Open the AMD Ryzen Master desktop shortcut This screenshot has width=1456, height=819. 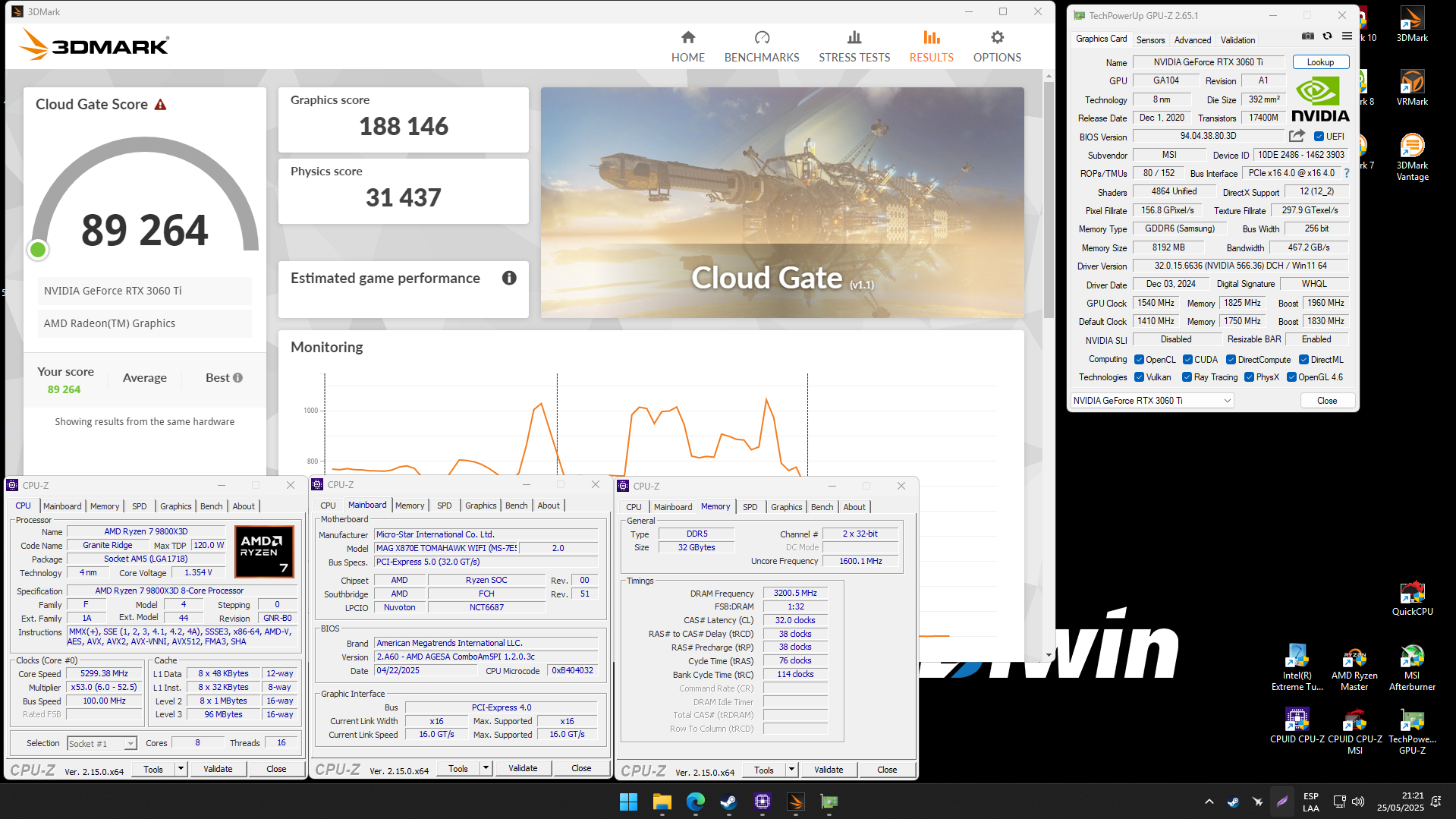(1354, 668)
